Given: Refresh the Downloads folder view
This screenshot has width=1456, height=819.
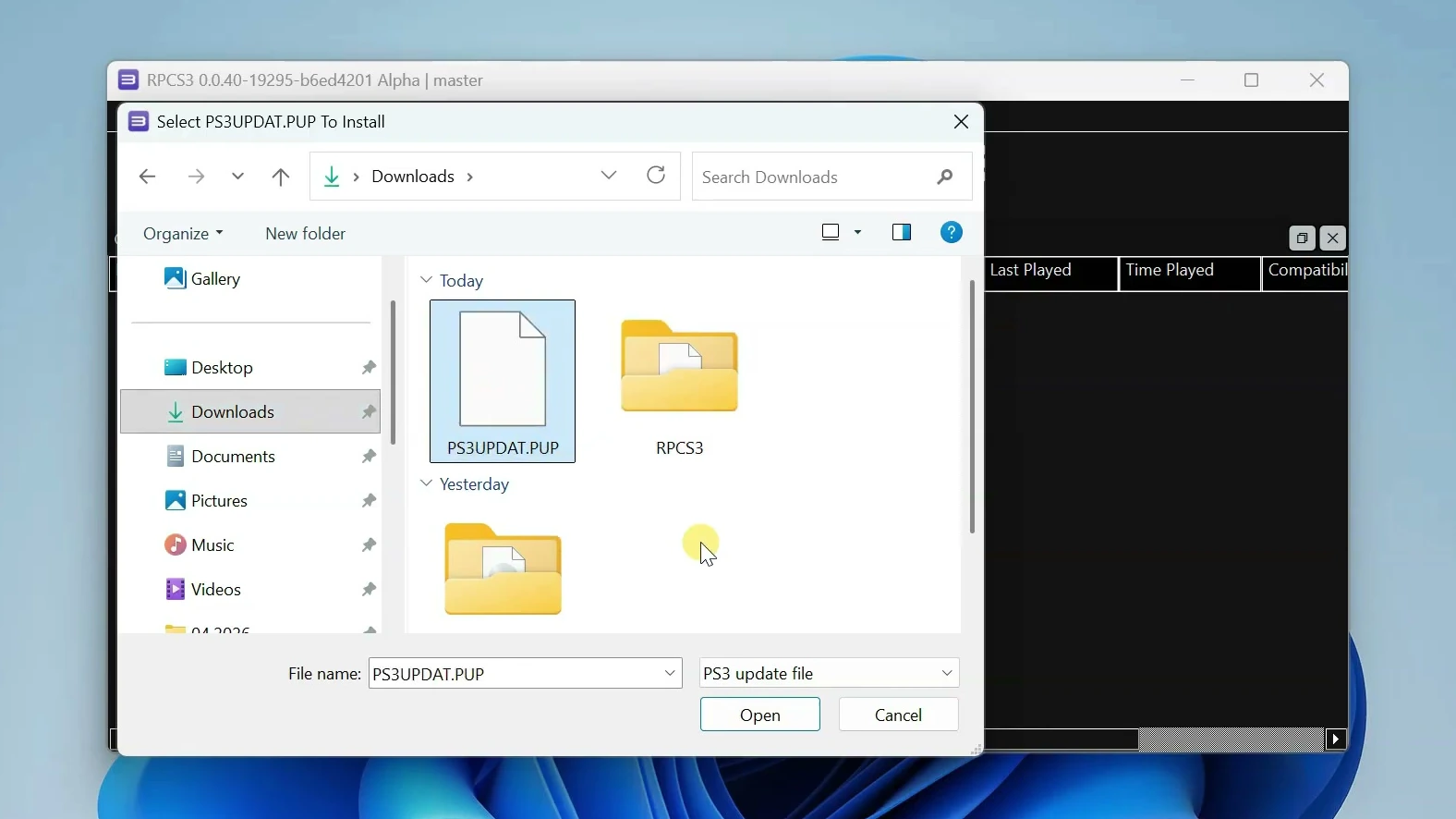Looking at the screenshot, I should tap(657, 176).
